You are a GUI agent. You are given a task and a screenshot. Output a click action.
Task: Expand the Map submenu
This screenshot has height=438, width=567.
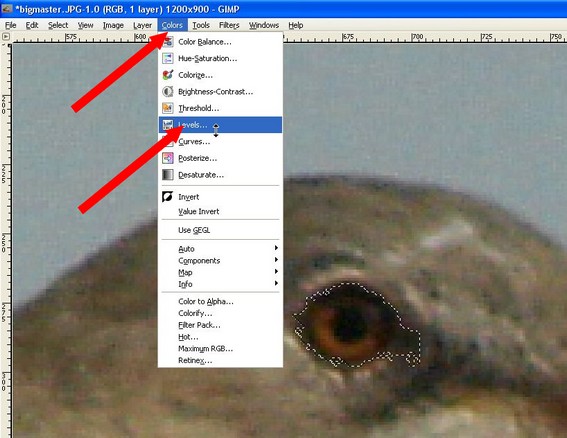[x=220, y=272]
